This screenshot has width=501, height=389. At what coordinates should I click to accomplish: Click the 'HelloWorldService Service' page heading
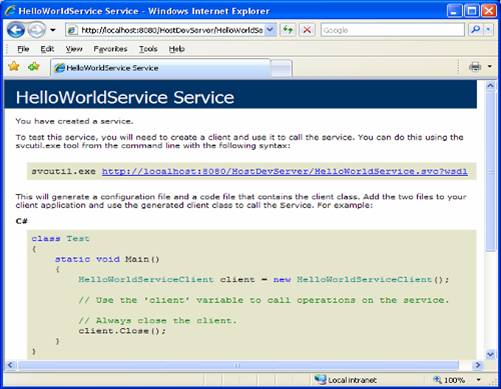[125, 97]
